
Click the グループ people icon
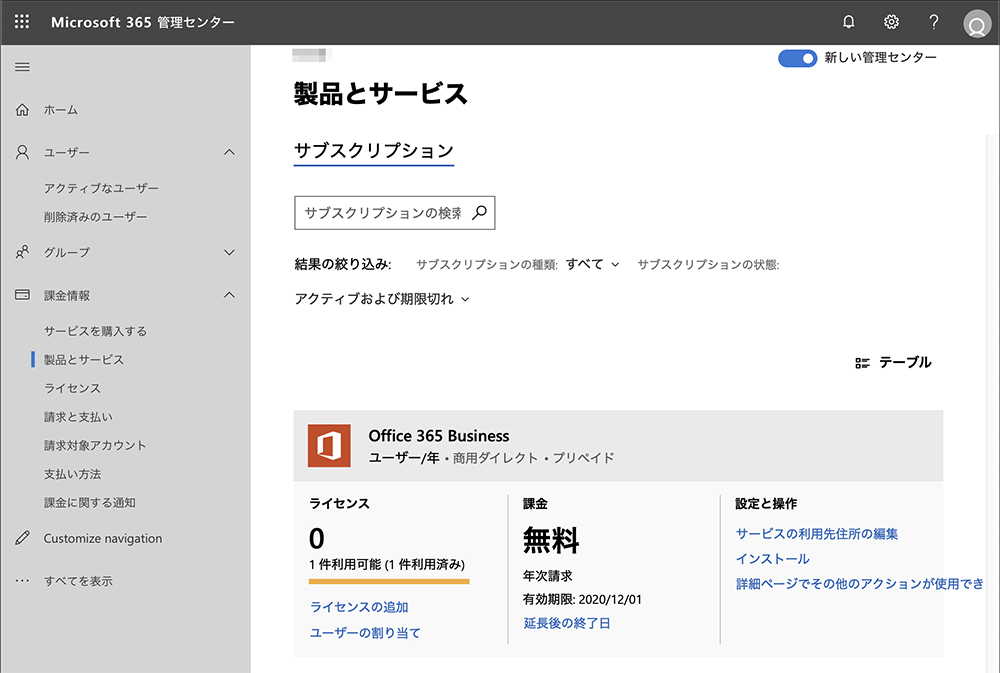coord(22,253)
